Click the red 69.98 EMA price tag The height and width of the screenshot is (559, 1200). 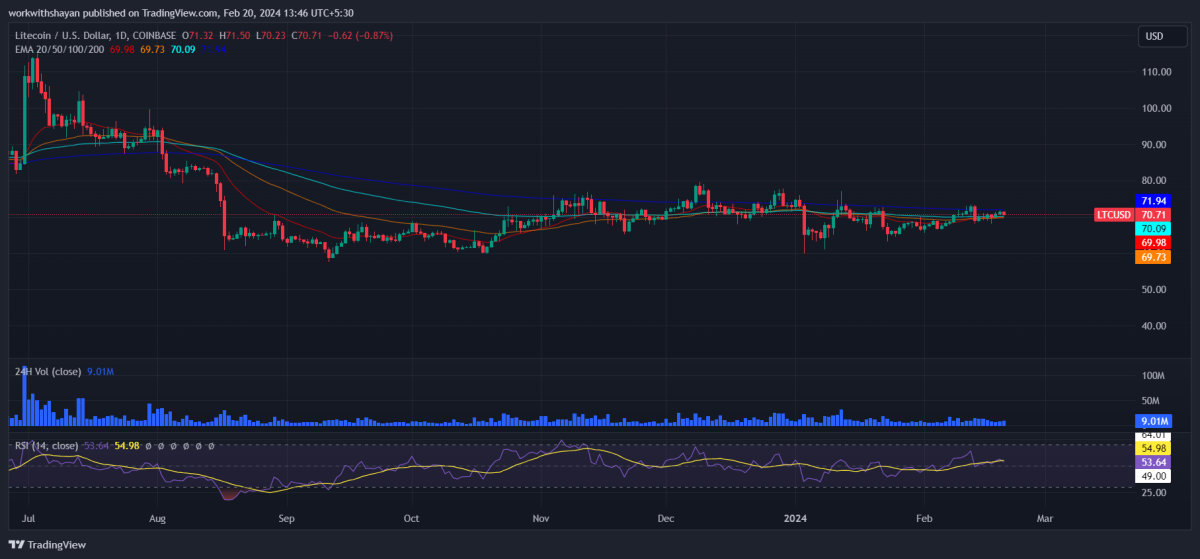tap(1153, 243)
